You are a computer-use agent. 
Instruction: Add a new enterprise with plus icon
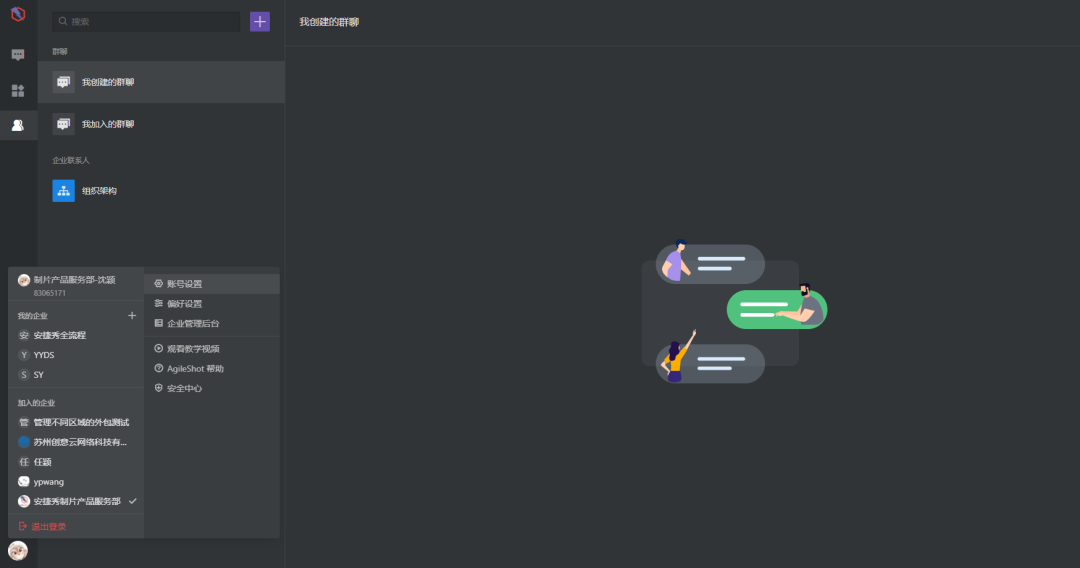(x=132, y=316)
